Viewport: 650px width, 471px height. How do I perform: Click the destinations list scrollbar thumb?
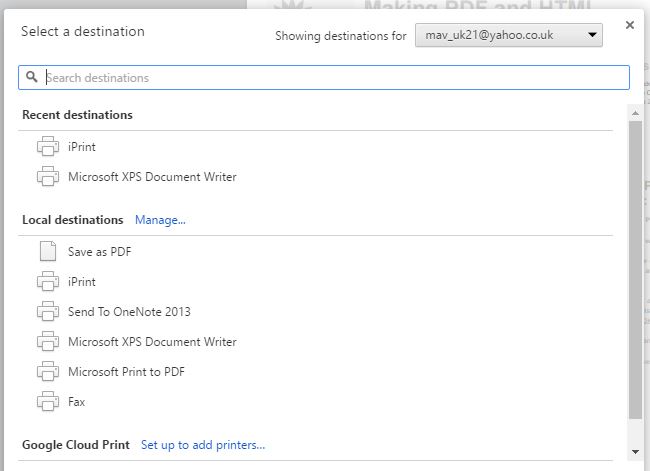pos(635,270)
